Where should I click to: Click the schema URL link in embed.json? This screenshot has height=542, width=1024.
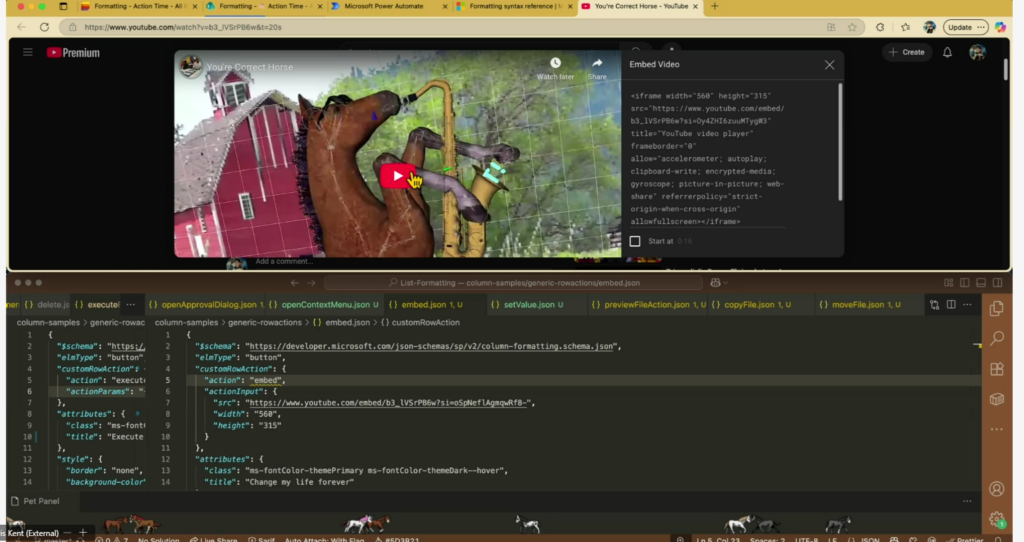(430, 346)
